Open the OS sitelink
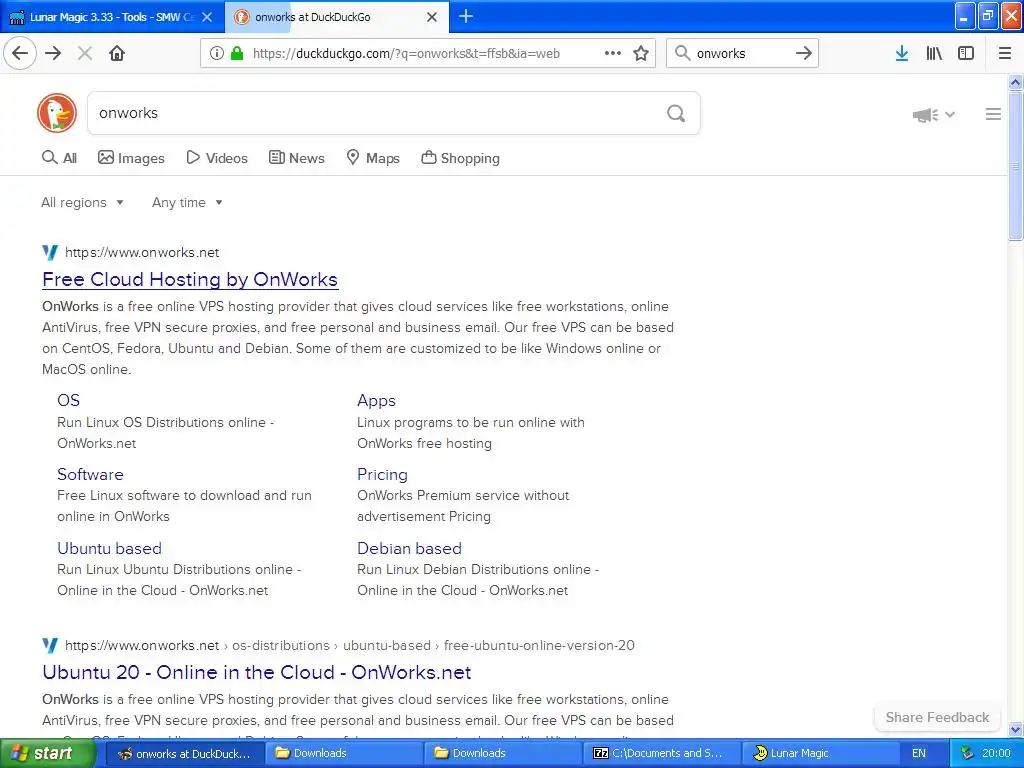This screenshot has height=768, width=1024. 69,400
